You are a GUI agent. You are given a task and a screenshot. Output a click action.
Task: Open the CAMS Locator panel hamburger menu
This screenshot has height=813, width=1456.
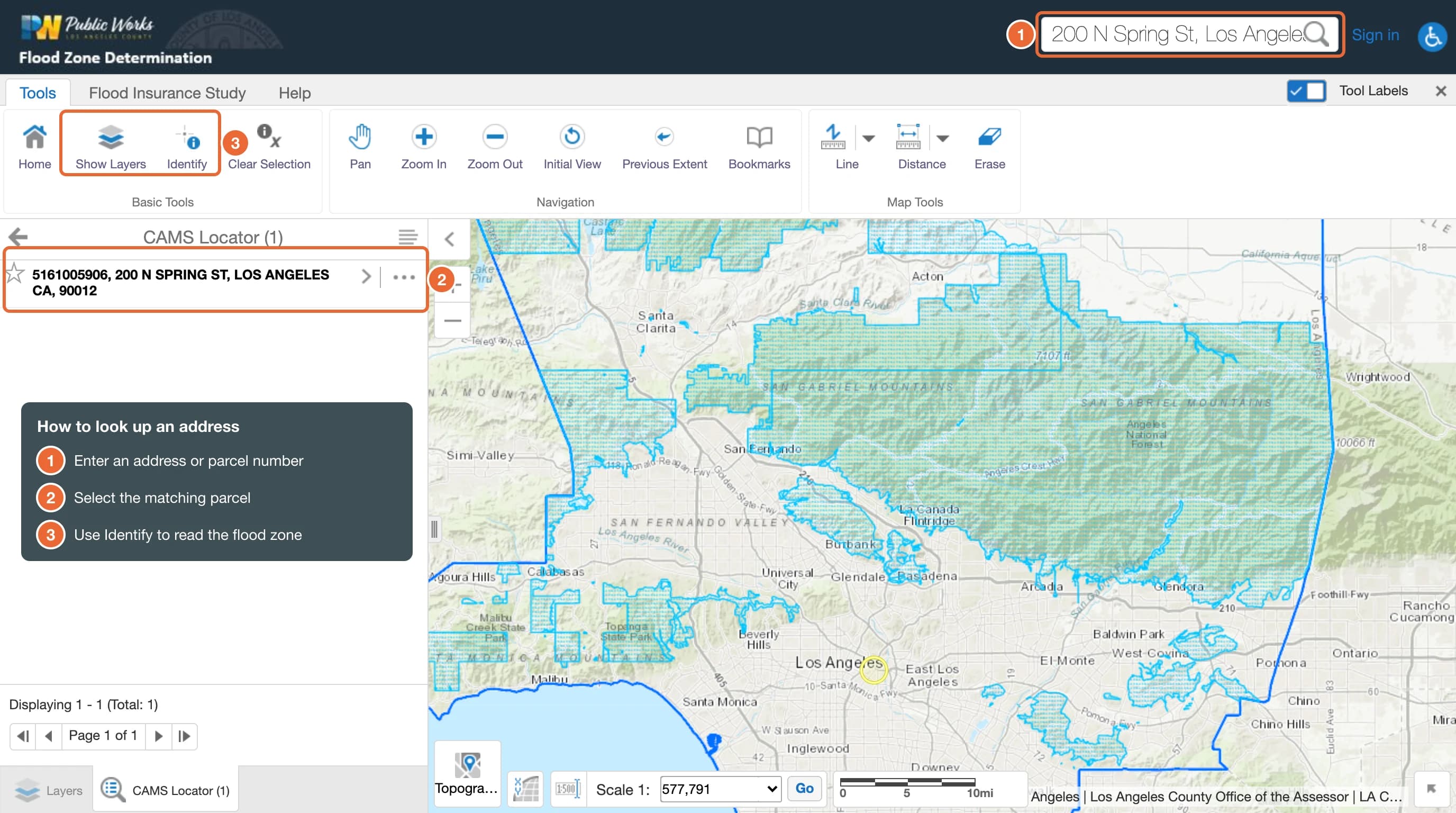pos(407,237)
